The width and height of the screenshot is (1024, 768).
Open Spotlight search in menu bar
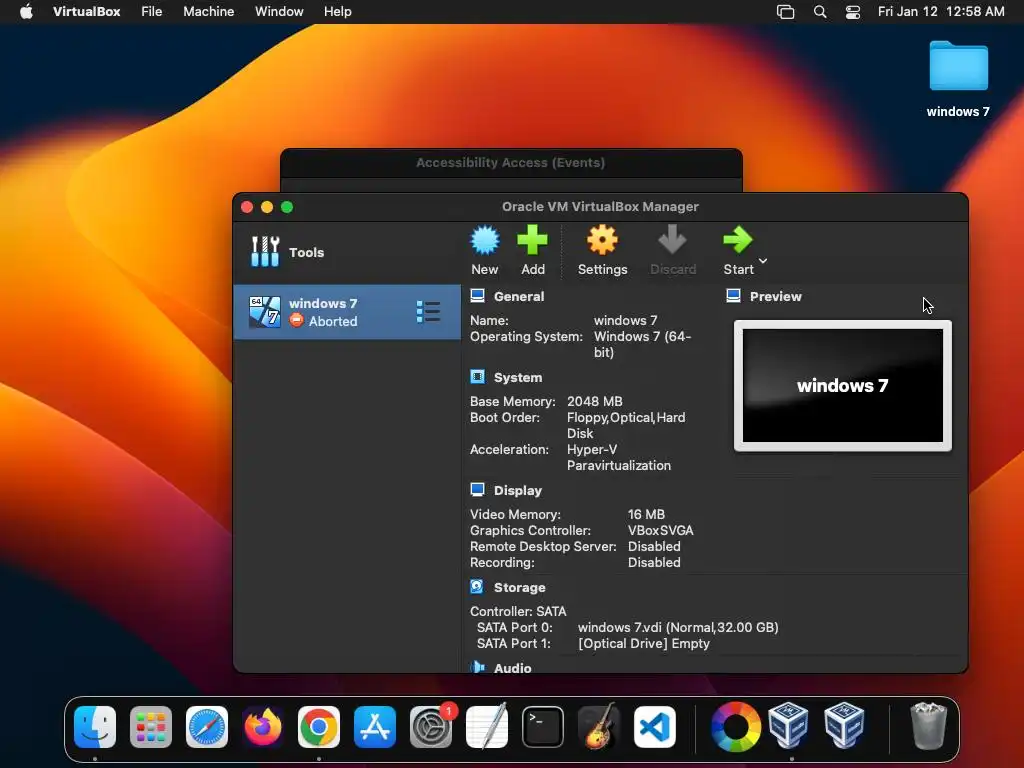pos(820,11)
